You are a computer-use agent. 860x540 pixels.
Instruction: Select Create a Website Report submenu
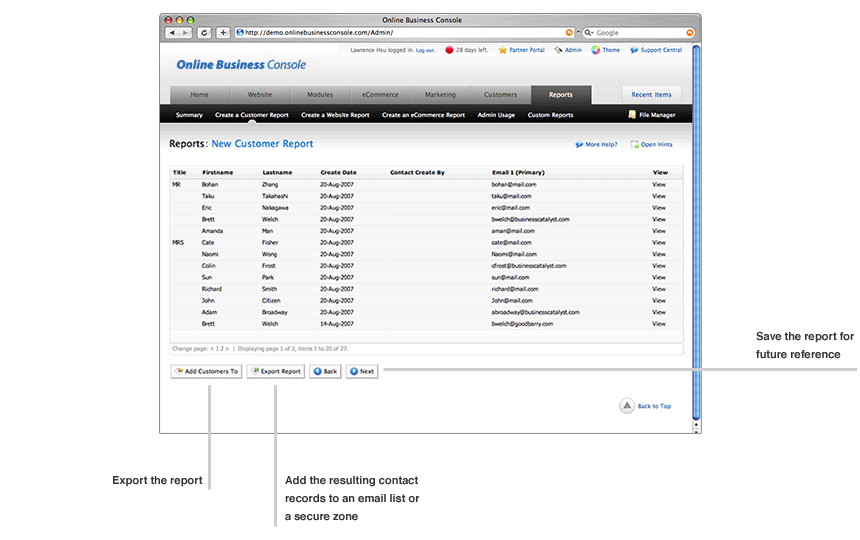(x=335, y=115)
